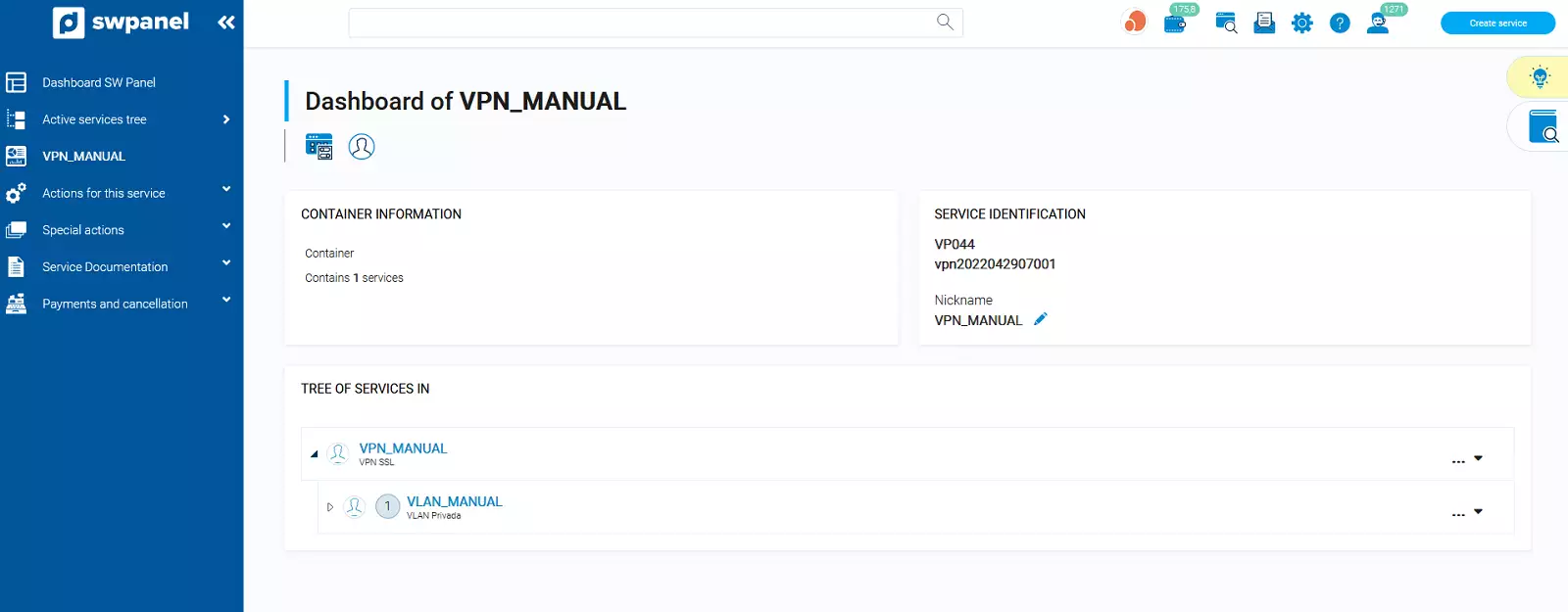
Task: Open the support agent icon
Action: [x=1378, y=23]
